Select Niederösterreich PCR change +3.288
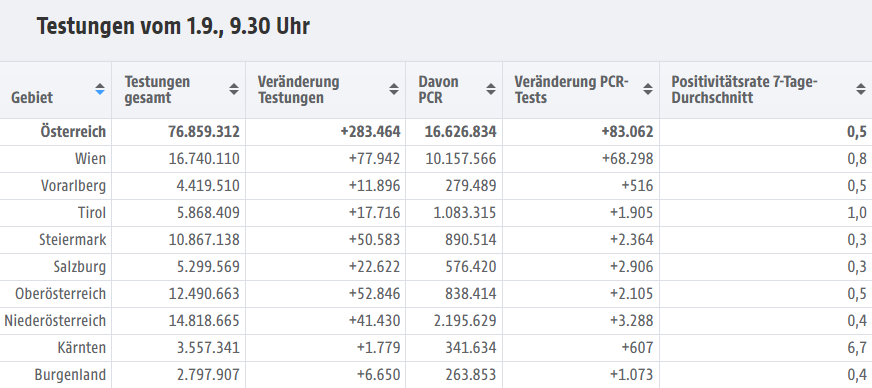The width and height of the screenshot is (872, 388). [631, 321]
